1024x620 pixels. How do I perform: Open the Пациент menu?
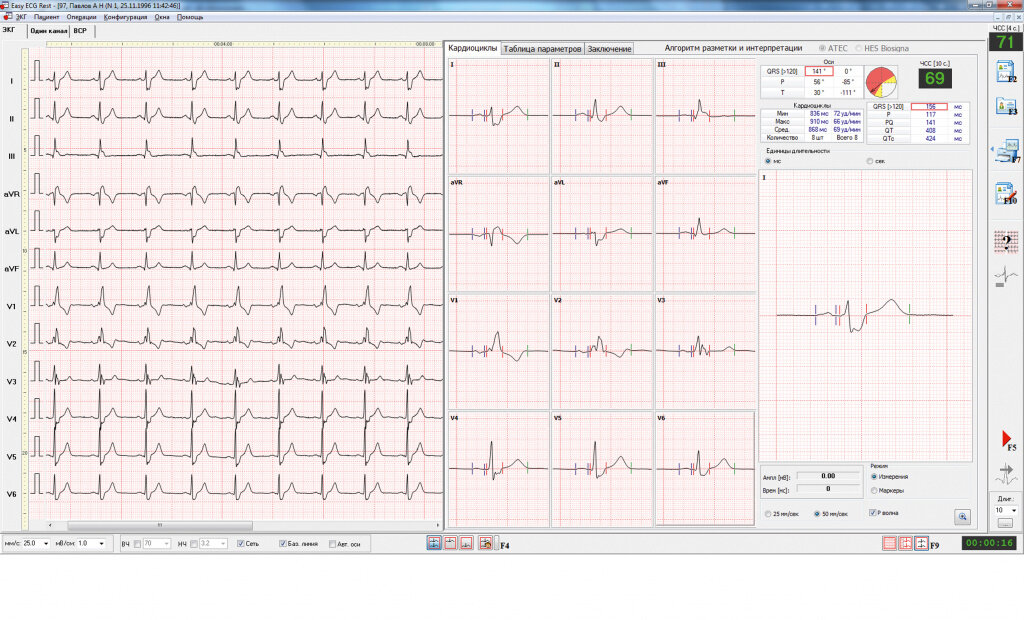click(46, 17)
